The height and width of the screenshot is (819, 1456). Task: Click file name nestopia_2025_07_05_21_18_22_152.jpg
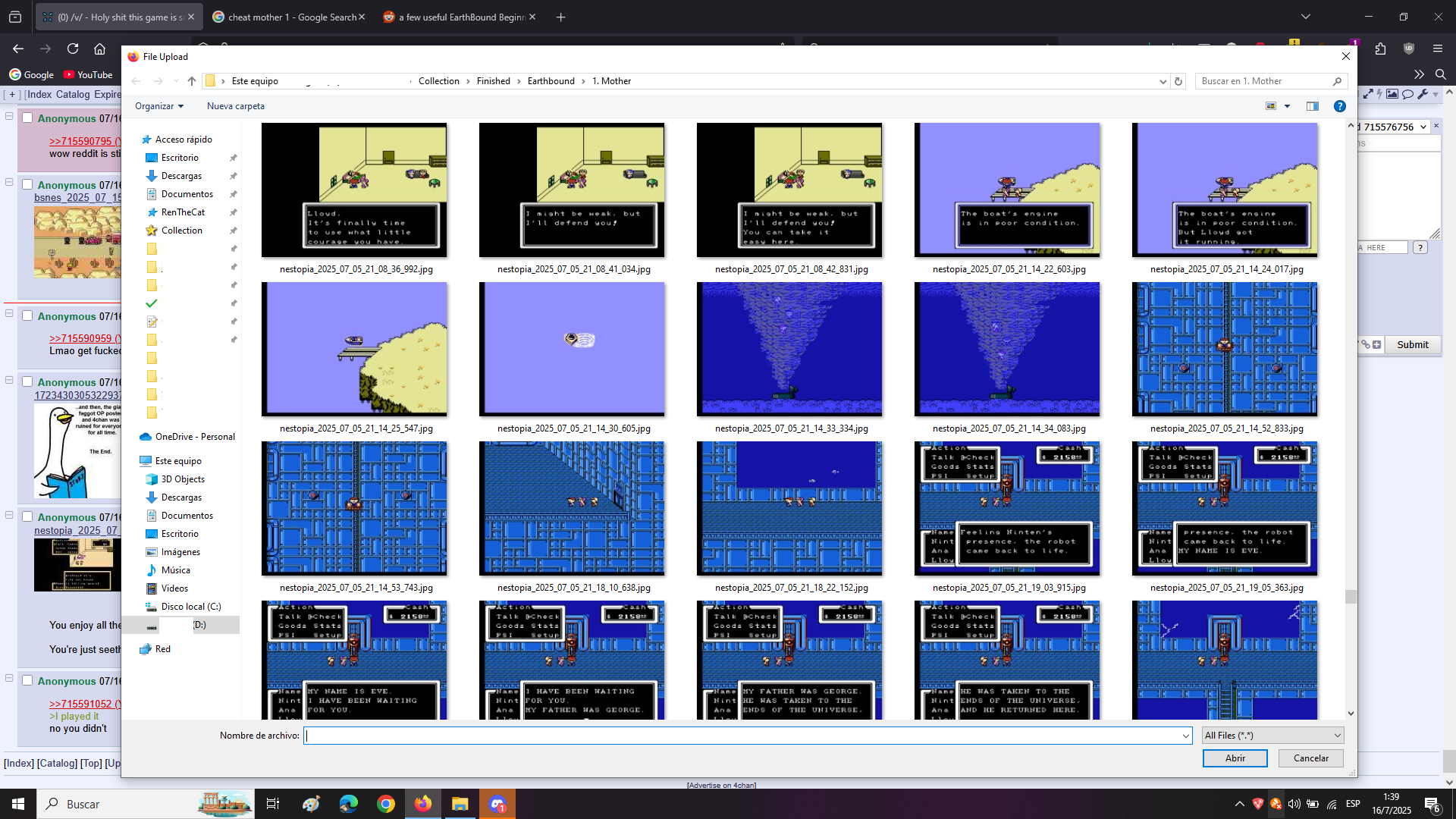pos(791,588)
